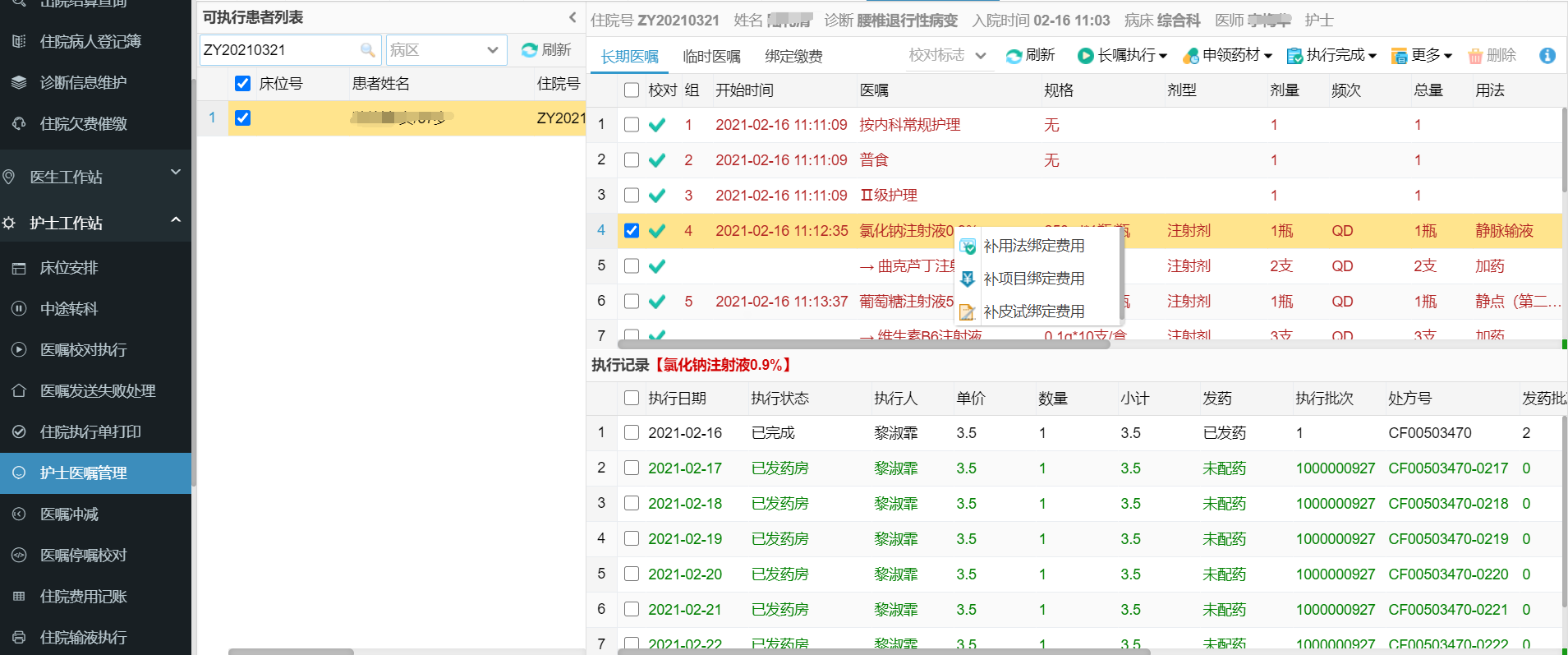Switch to the 长期医嘱 tab
1568x655 pixels.
[630, 57]
